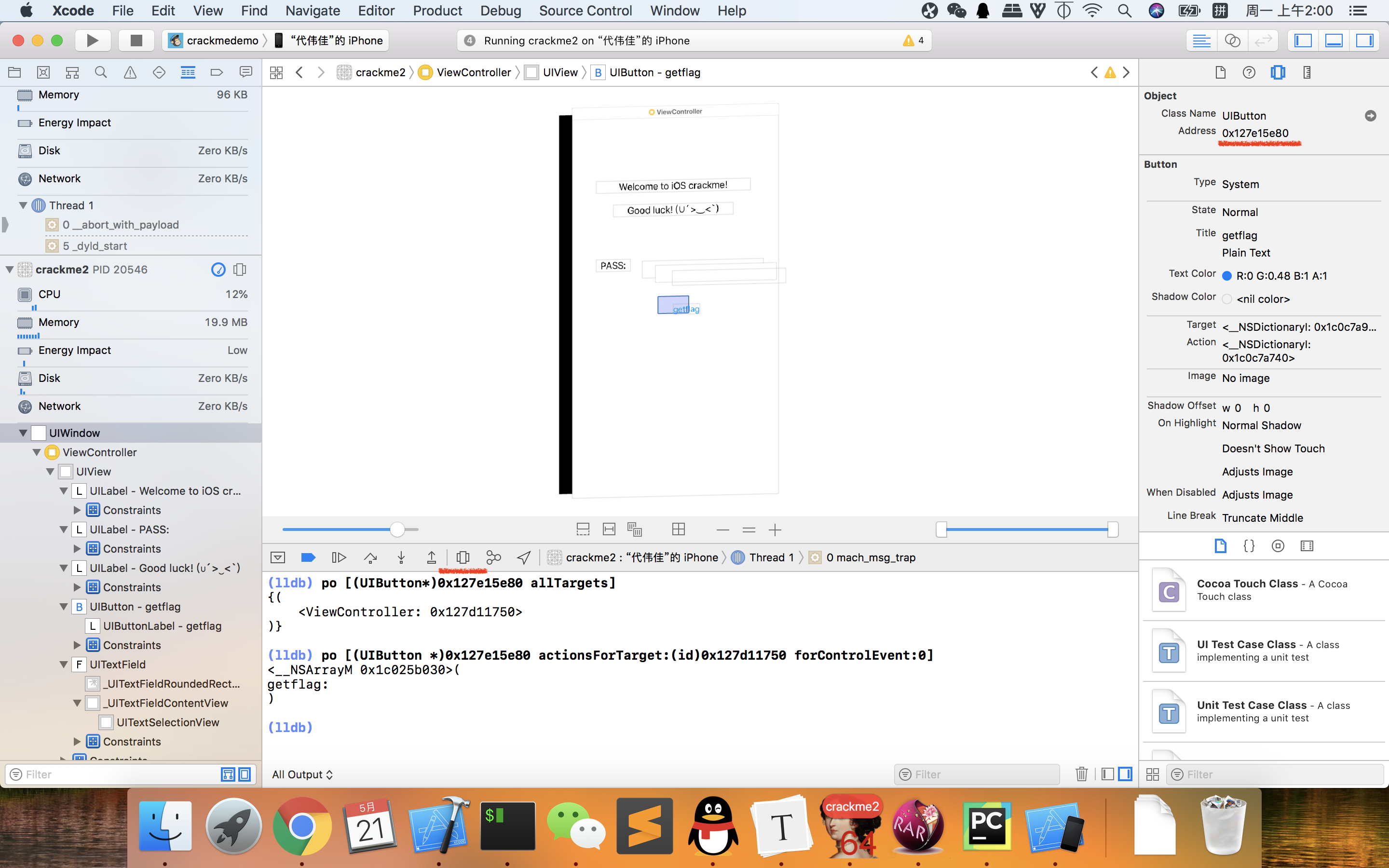
Task: Open the Size inspector
Action: click(x=1307, y=72)
